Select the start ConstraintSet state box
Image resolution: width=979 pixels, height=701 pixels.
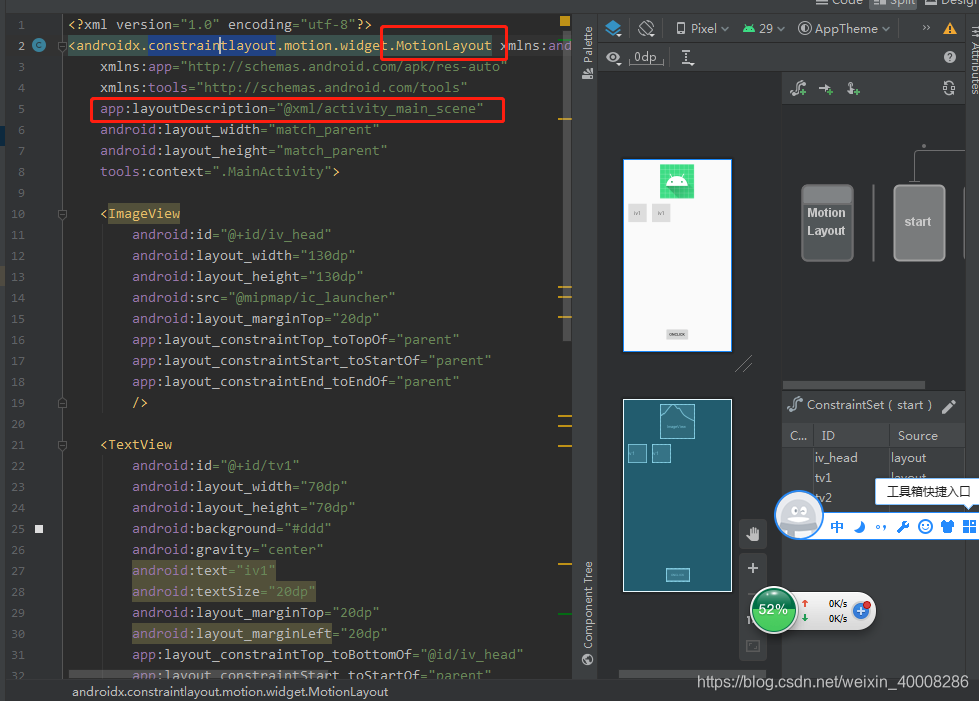point(918,222)
